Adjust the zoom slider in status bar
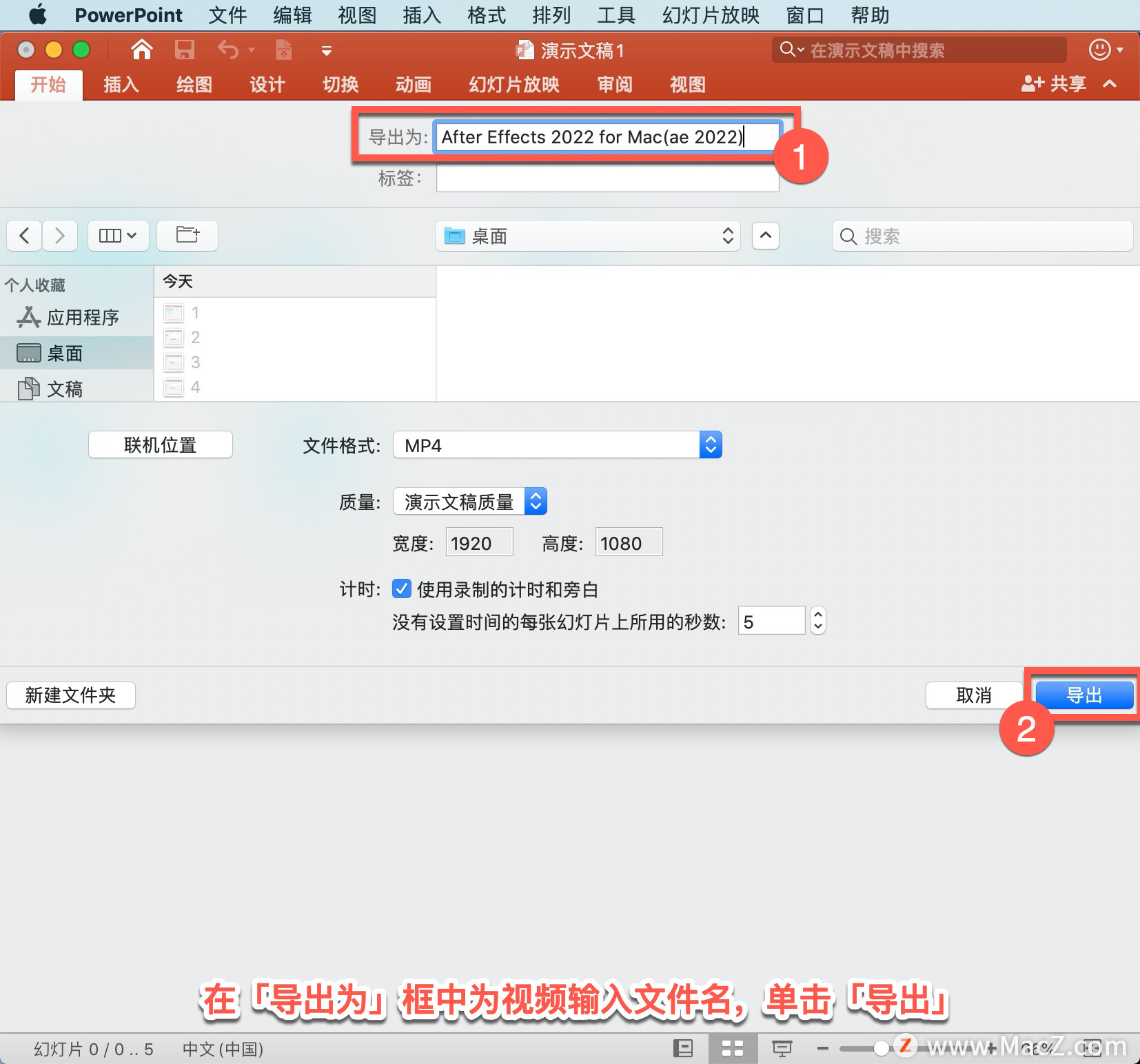The image size is (1140, 1064). 882,1048
